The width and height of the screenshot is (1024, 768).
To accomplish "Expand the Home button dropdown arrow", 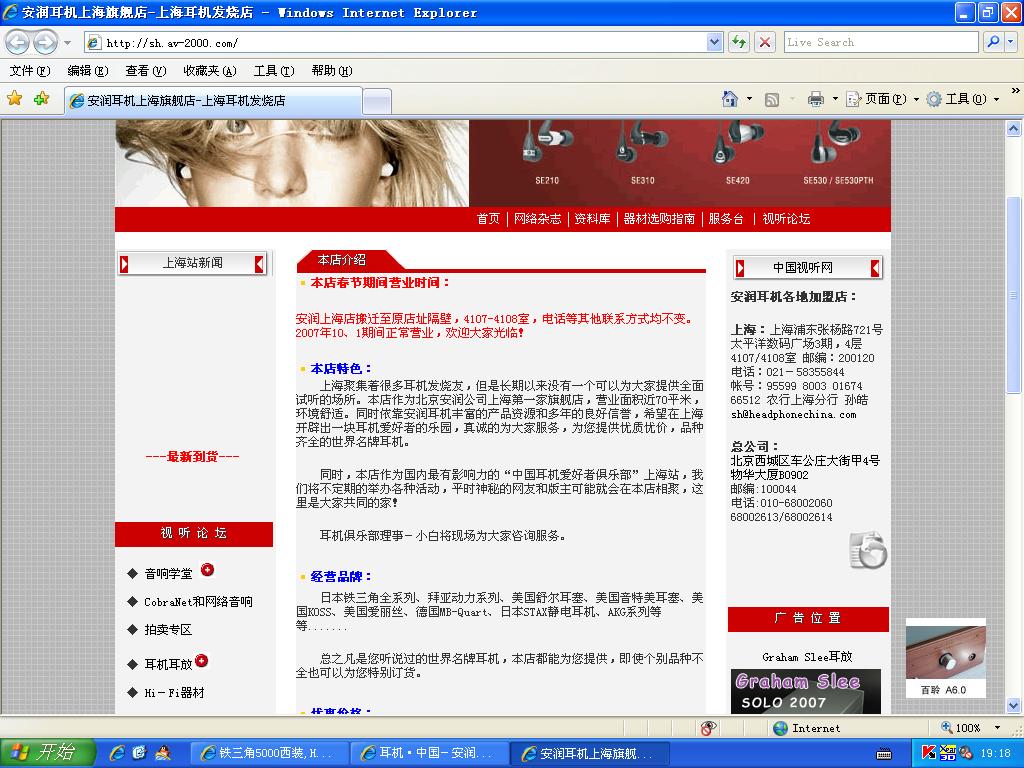I will (x=749, y=99).
